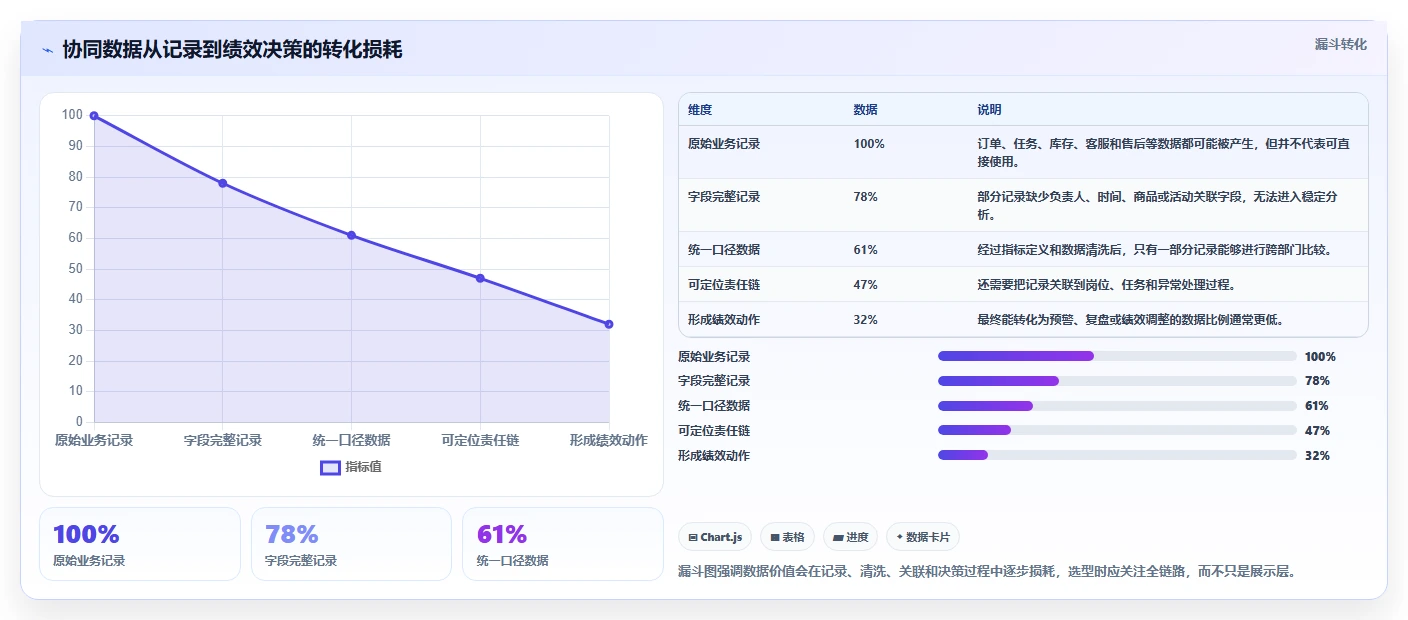Image resolution: width=1408 pixels, height=620 pixels.
Task: Click y-axis tick label 50
Action: [75, 269]
